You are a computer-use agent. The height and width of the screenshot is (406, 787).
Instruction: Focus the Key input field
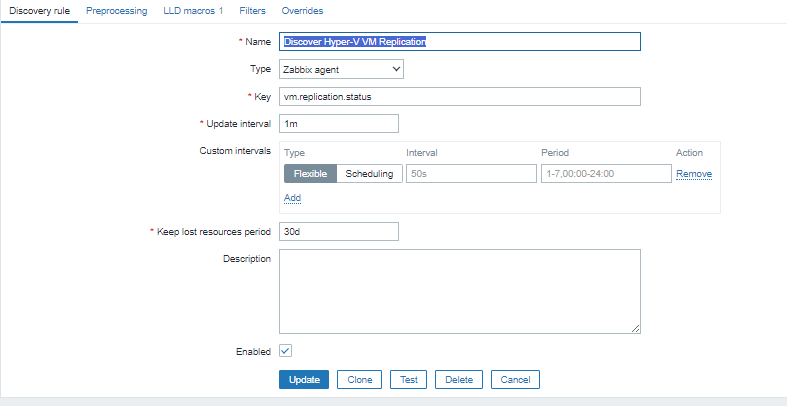point(459,96)
